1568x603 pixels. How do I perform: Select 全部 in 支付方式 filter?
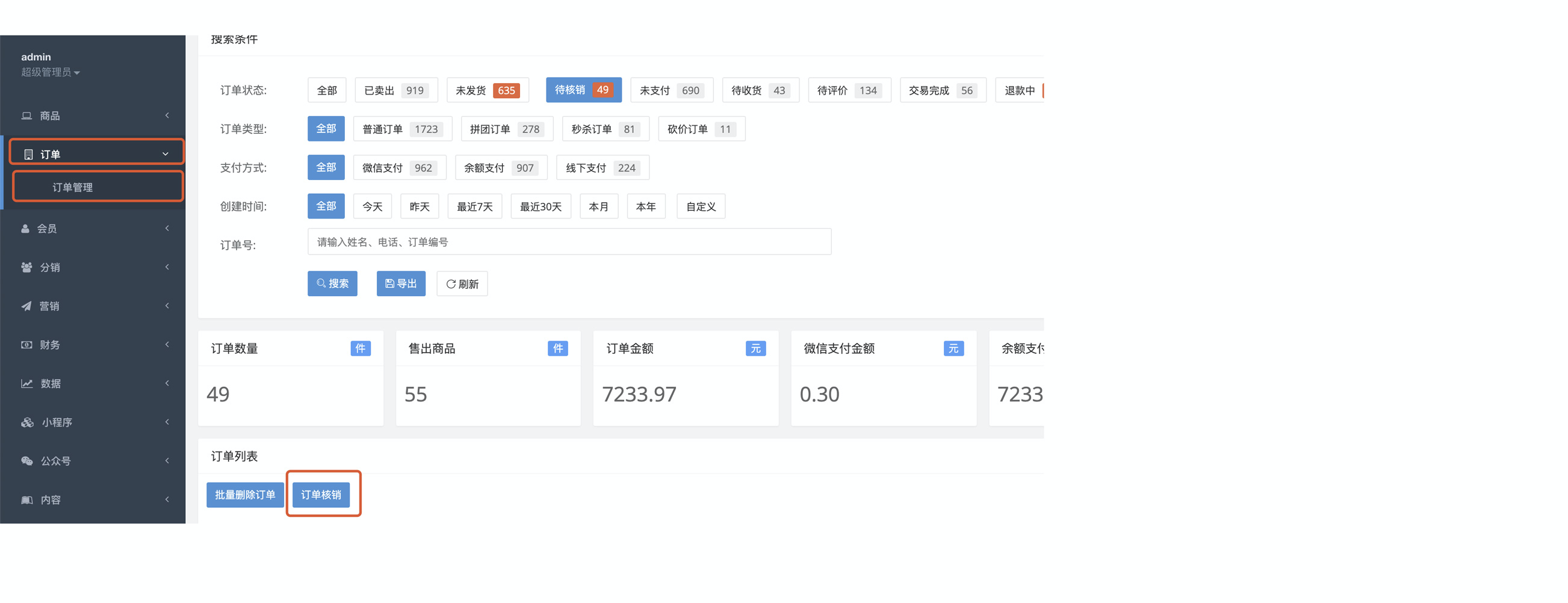[x=326, y=167]
